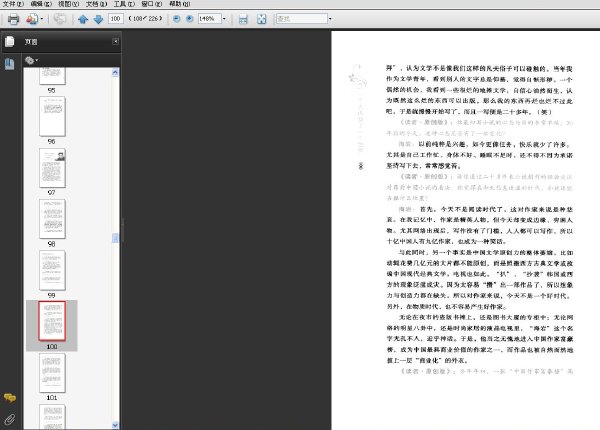The image size is (600, 430).
Task: Click the Comments icon in the left sidebar
Action: point(10,398)
